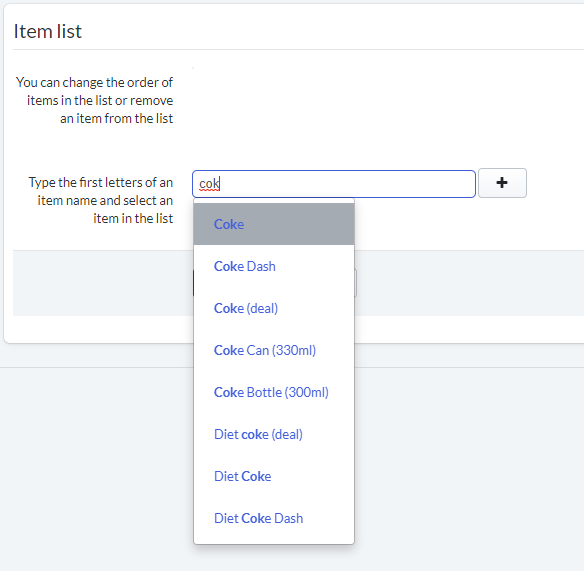The width and height of the screenshot is (584, 571).
Task: Click the Item list heading
Action: coord(48,31)
